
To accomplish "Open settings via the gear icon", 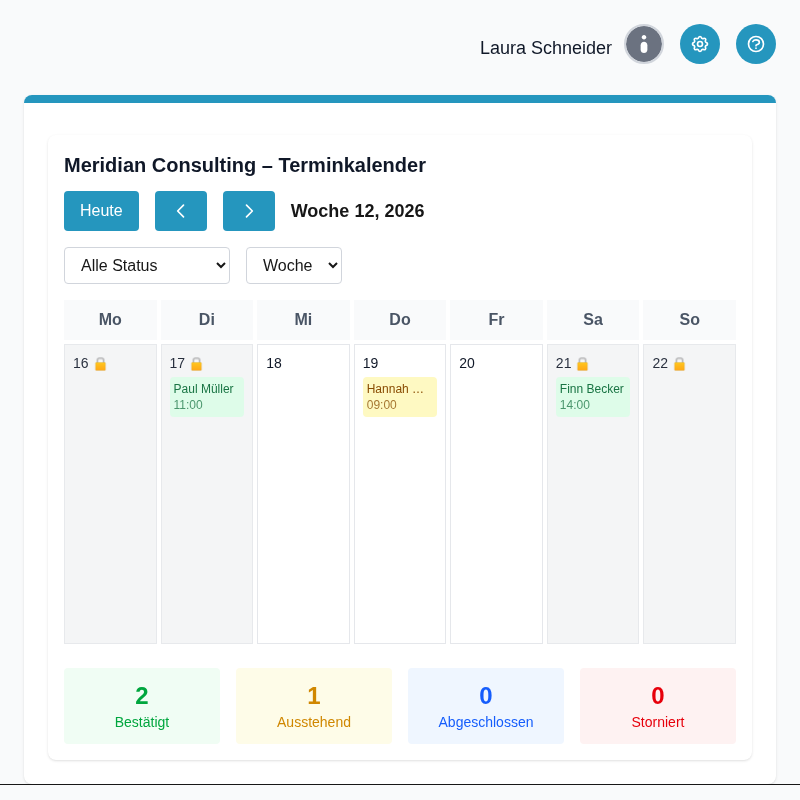I will (700, 44).
